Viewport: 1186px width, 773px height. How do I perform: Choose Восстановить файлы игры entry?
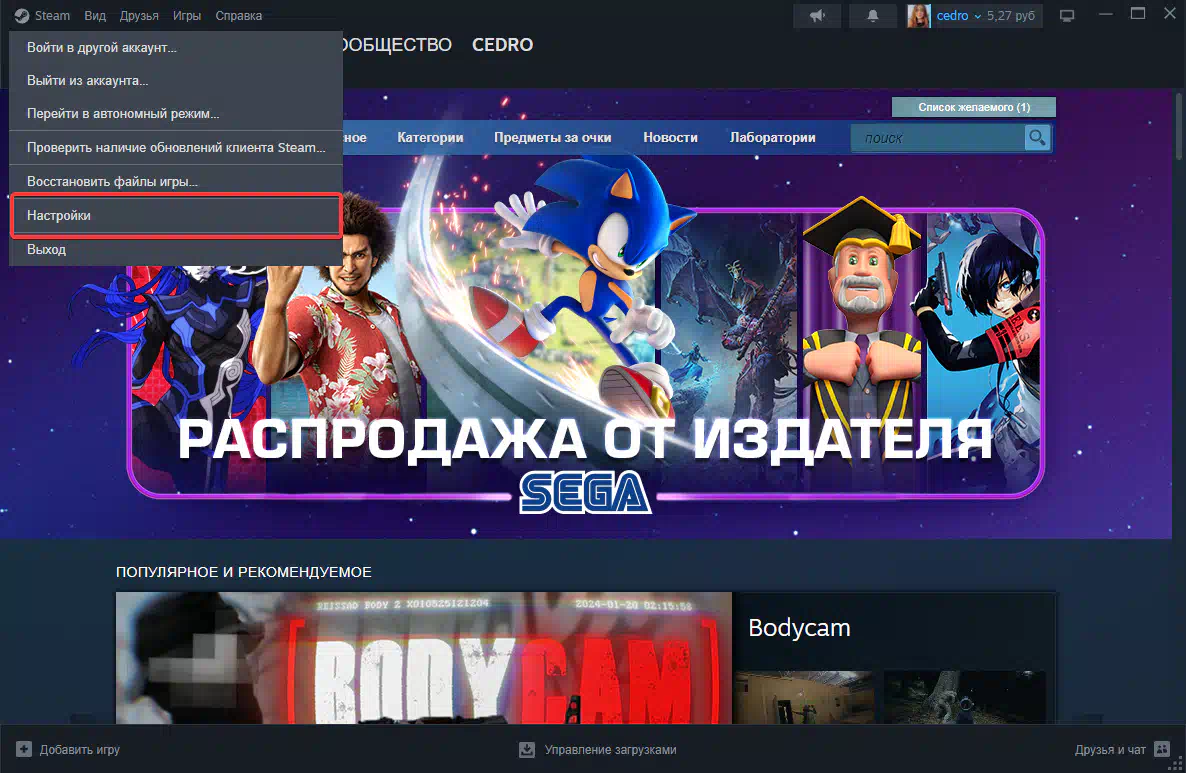pos(175,182)
